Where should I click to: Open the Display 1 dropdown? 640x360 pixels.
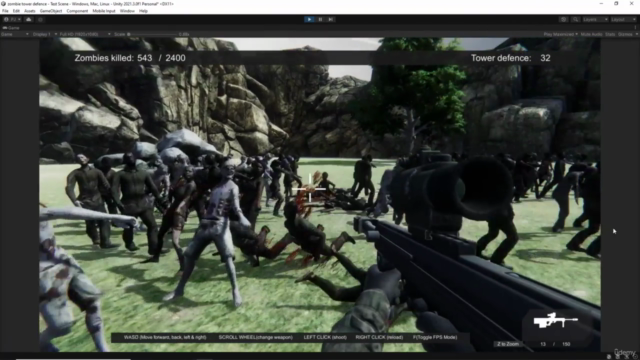click(x=44, y=34)
